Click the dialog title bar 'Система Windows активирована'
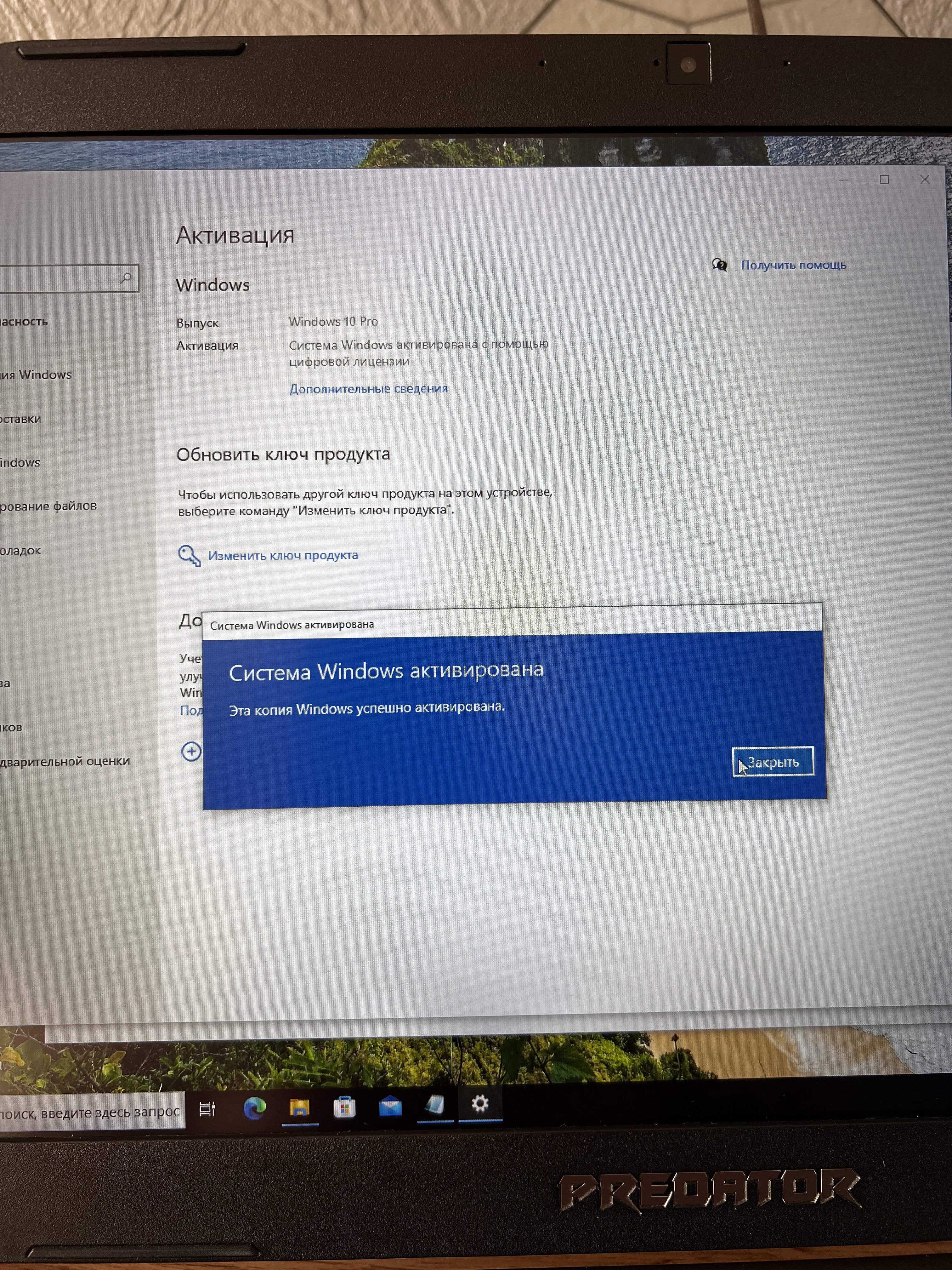The image size is (952, 1270). (x=513, y=622)
